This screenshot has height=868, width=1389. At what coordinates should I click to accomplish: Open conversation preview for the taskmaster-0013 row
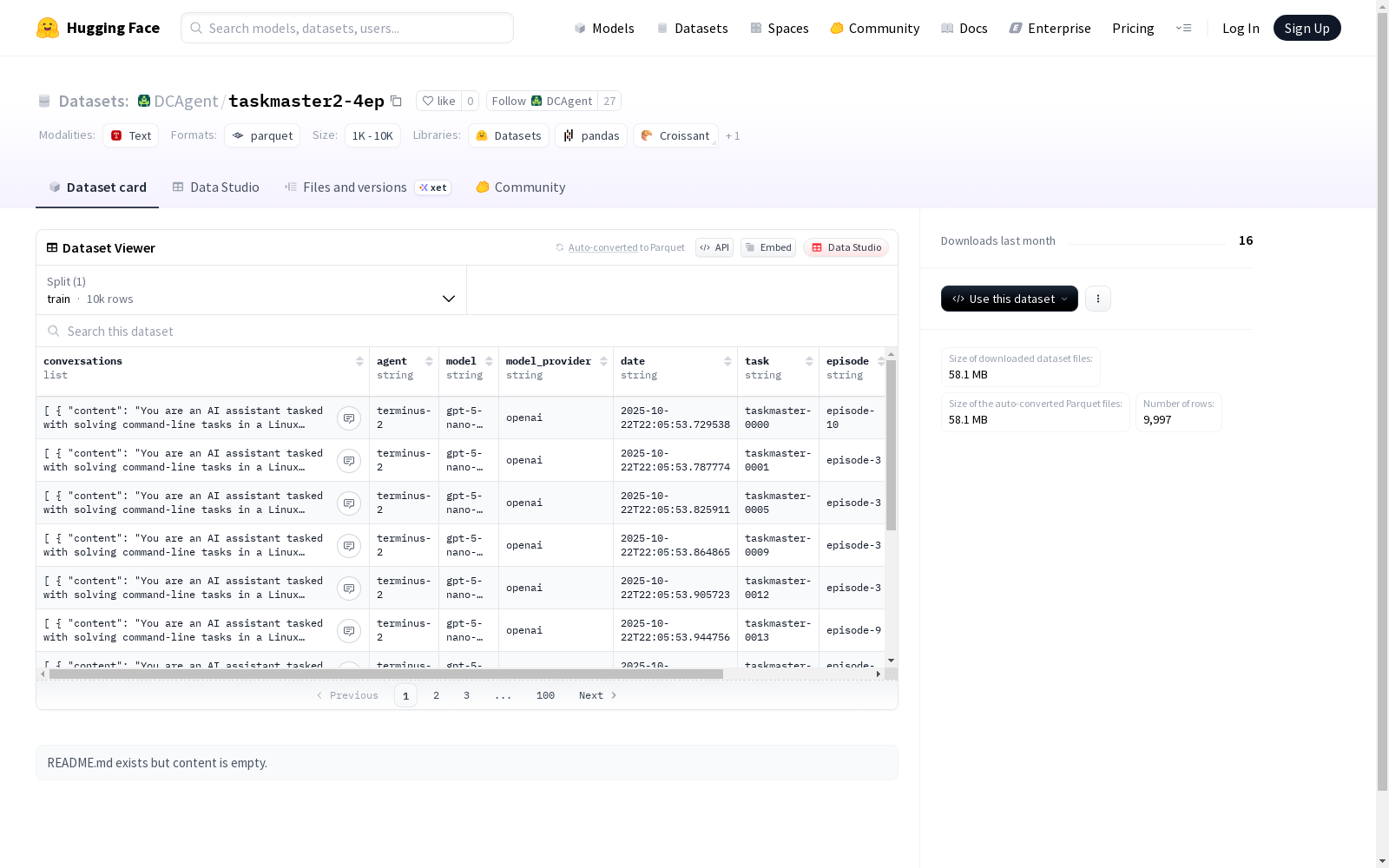point(349,631)
